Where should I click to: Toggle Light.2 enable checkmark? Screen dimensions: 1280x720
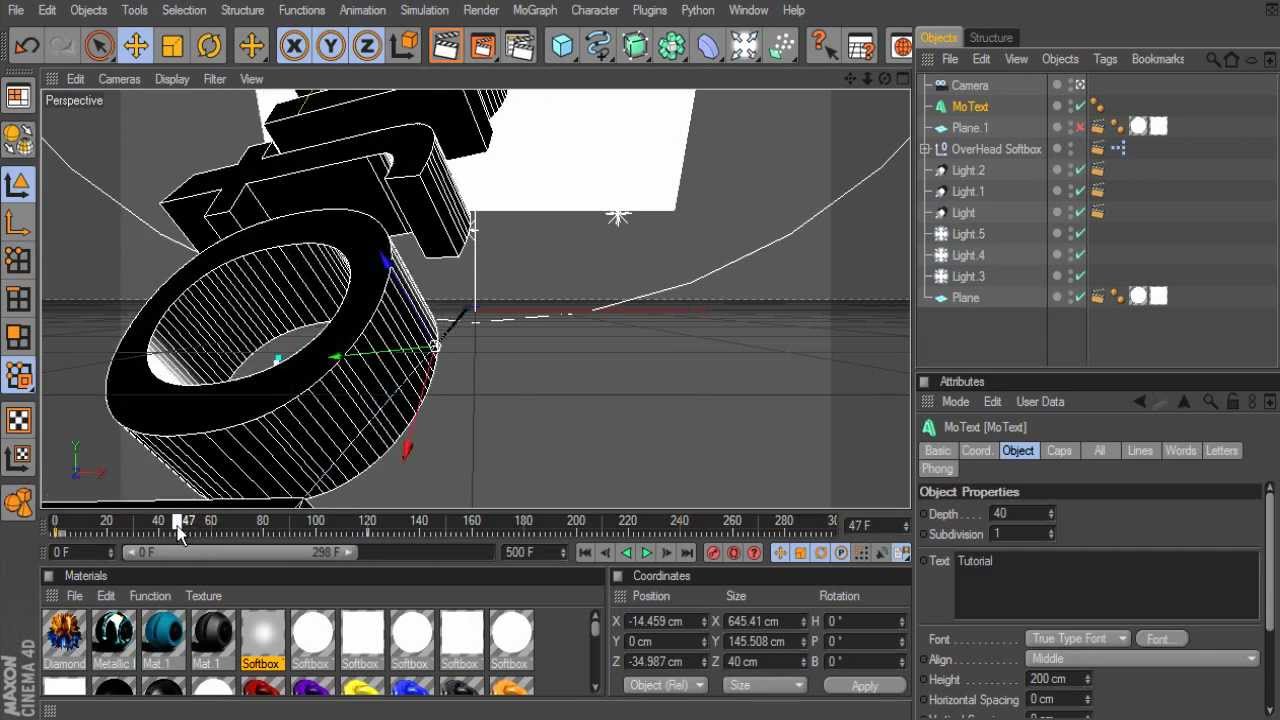(x=1080, y=171)
